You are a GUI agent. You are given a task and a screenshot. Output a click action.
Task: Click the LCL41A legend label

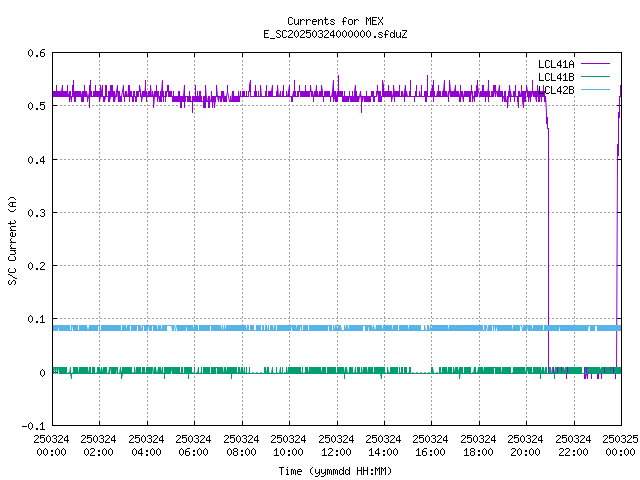[556, 64]
